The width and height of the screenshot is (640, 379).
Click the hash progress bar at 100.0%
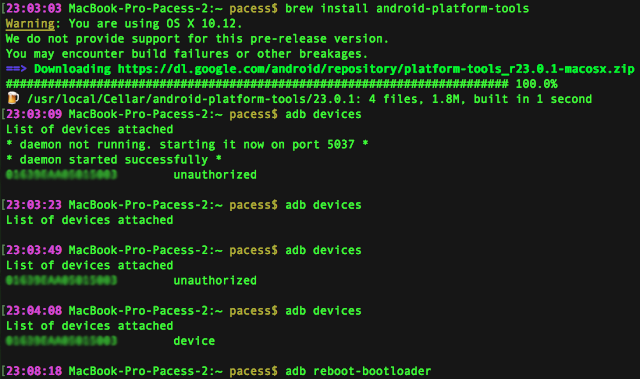257,84
